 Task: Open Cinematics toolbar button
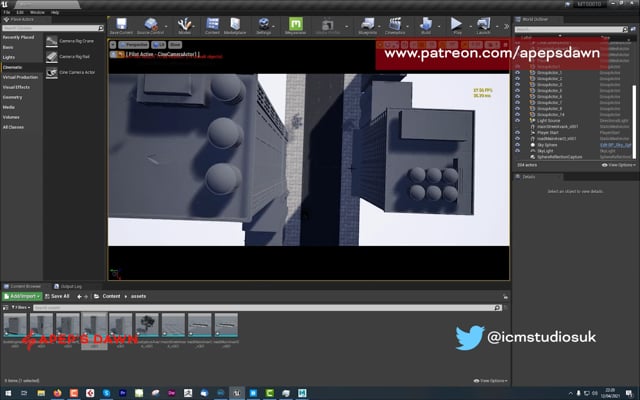pyautogui.click(x=395, y=26)
